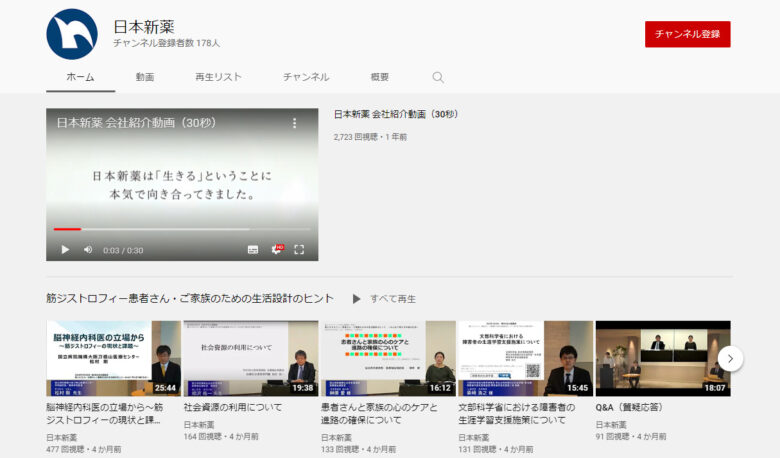
Task: Mute the video with the speaker icon
Action: [88, 250]
